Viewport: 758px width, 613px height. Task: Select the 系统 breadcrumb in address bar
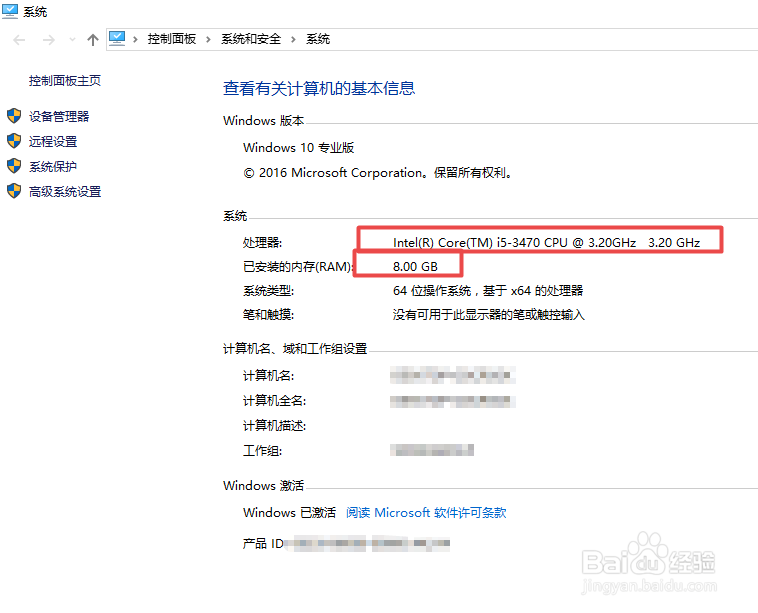coord(318,39)
